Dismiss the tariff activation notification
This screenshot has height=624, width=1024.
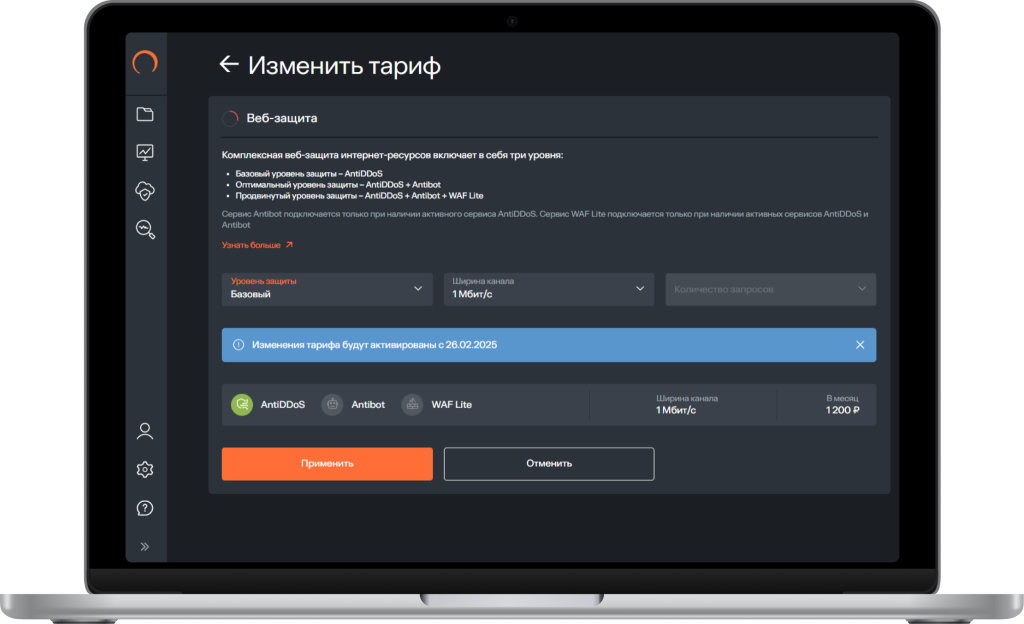point(859,344)
